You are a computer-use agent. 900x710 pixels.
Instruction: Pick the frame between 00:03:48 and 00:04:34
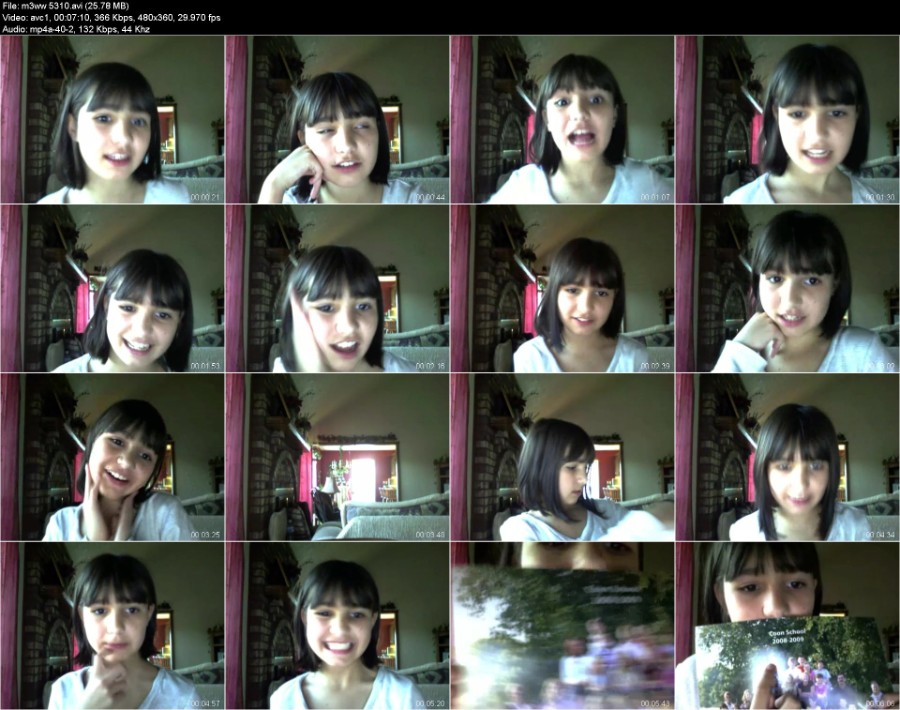pyautogui.click(x=562, y=457)
